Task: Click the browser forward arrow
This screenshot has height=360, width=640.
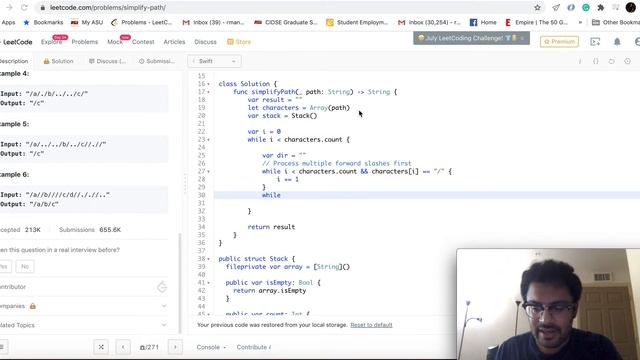Action: (x=9, y=7)
